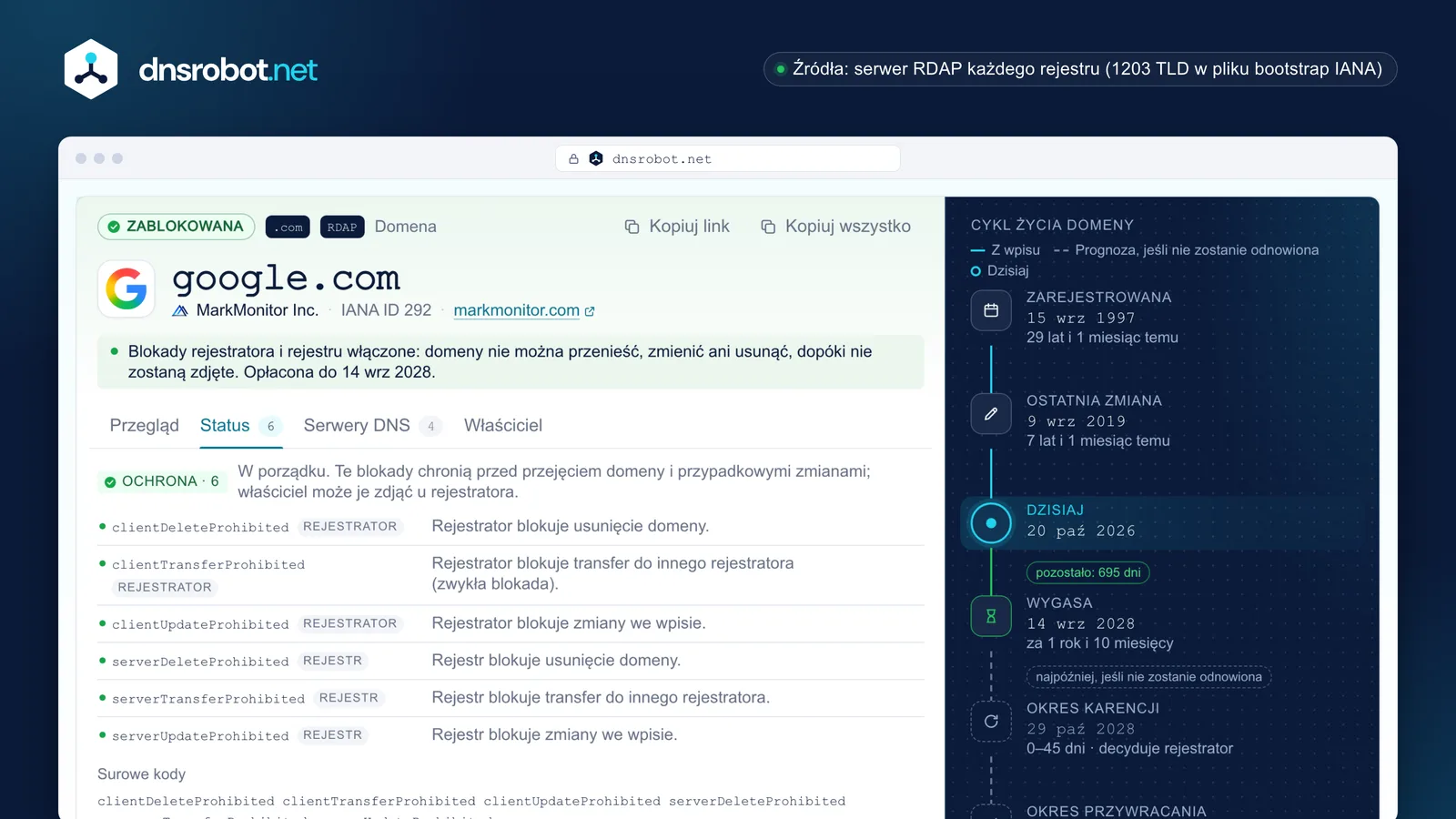Click calendar icon for ZAREJESTROWANA
Screen dimensions: 1456x819
click(x=991, y=310)
